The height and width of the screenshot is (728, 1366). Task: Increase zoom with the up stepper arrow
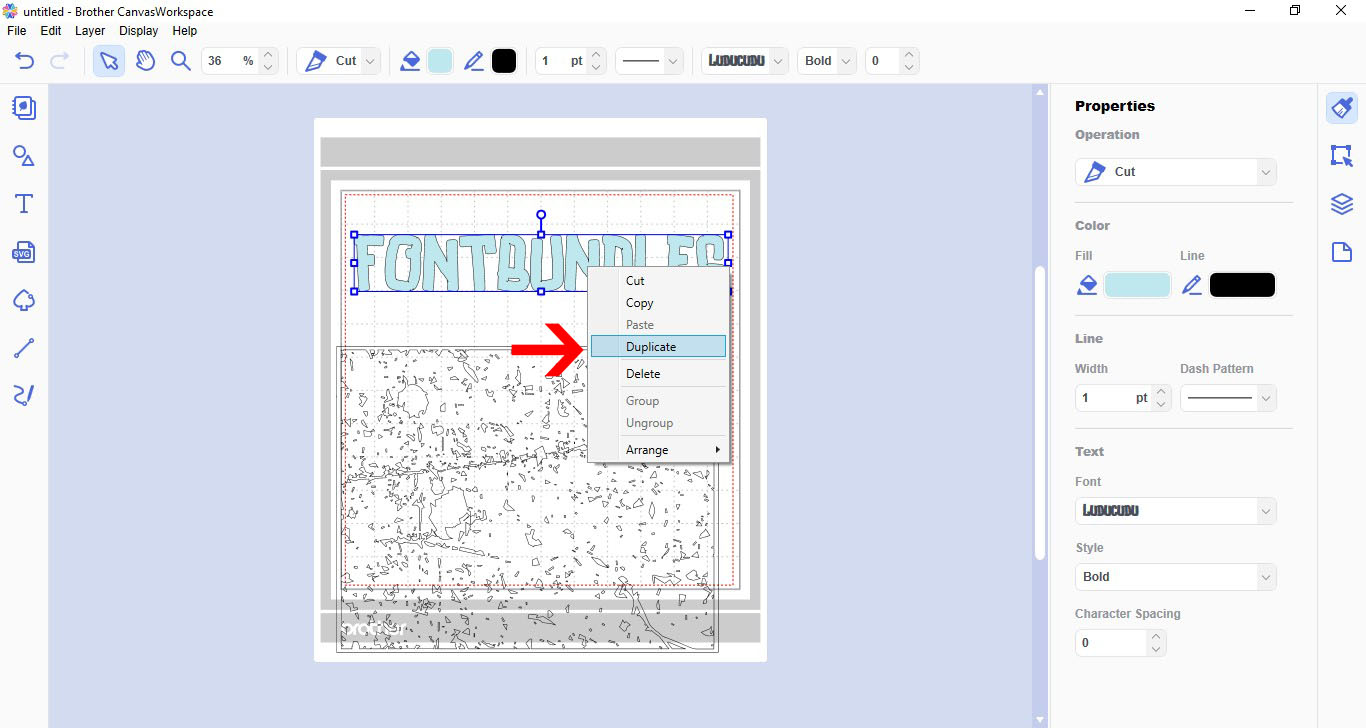click(267, 54)
